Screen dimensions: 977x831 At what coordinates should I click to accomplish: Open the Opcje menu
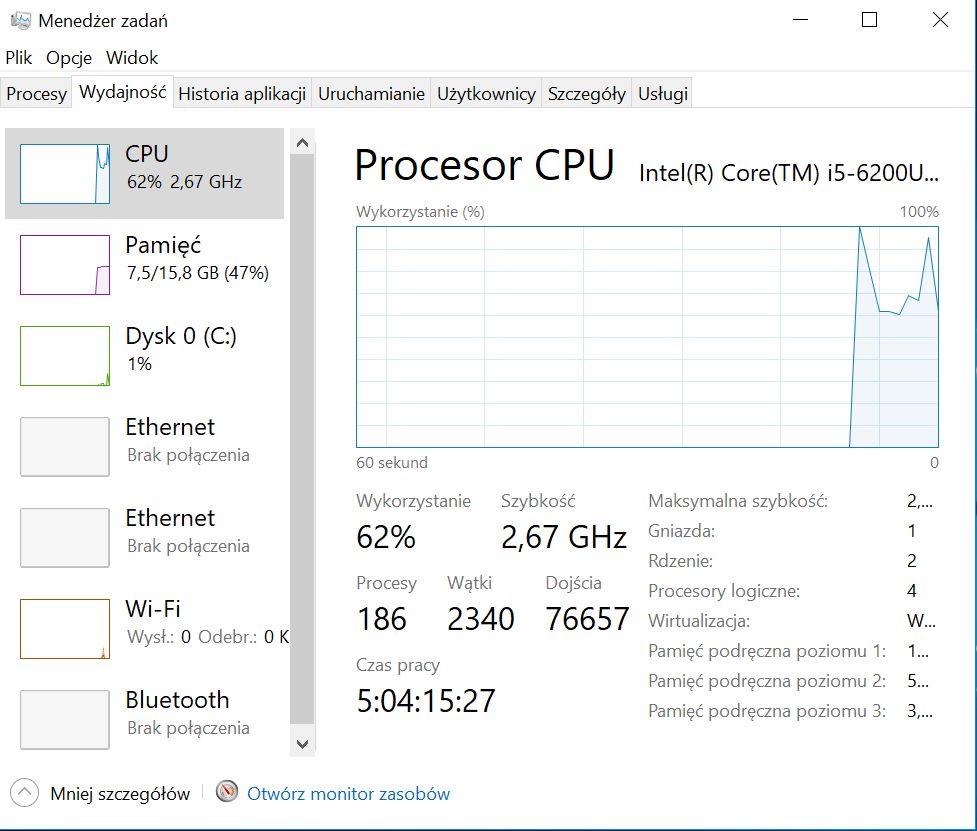click(69, 58)
